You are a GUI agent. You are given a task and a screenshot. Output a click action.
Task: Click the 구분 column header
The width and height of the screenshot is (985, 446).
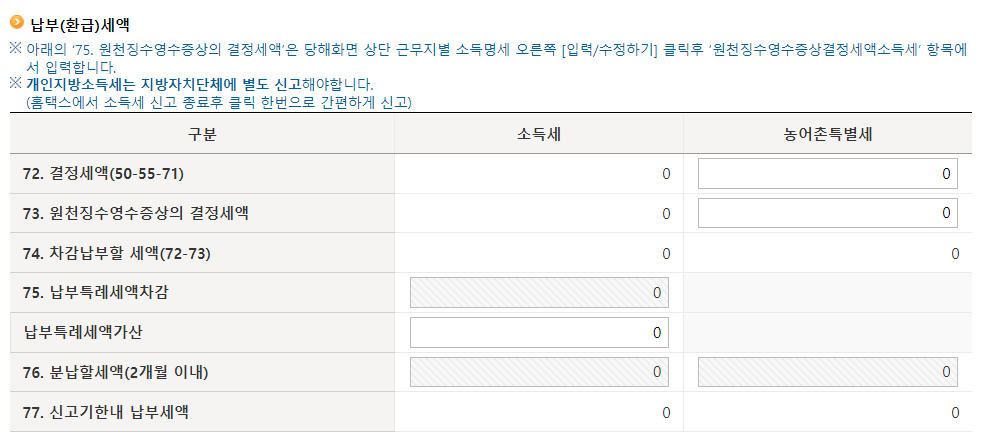tap(202, 134)
